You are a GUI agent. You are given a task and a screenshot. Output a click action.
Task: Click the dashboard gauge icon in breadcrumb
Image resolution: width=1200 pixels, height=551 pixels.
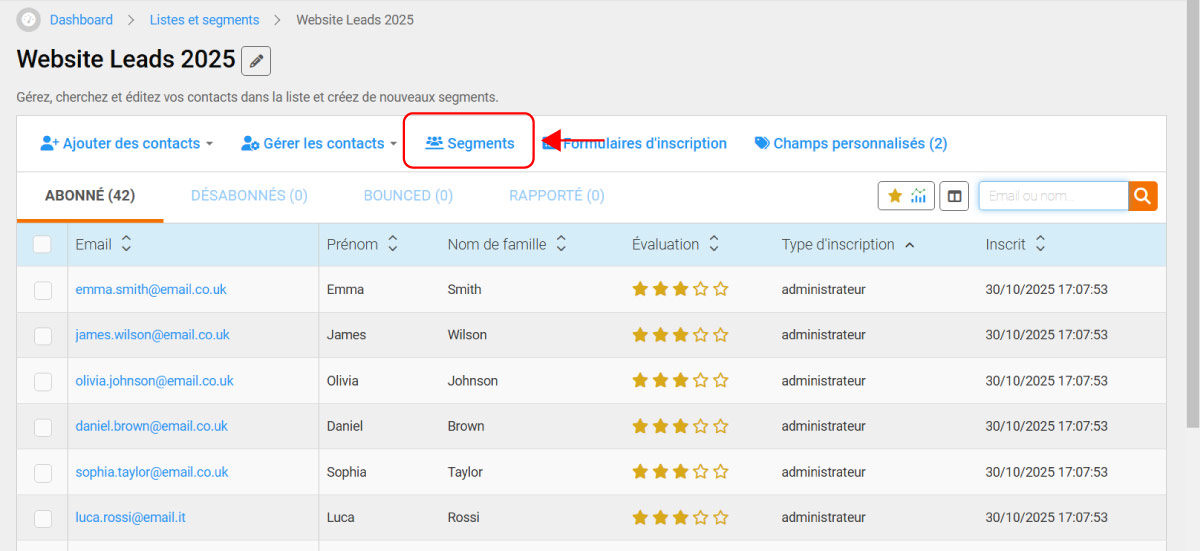pos(29,20)
